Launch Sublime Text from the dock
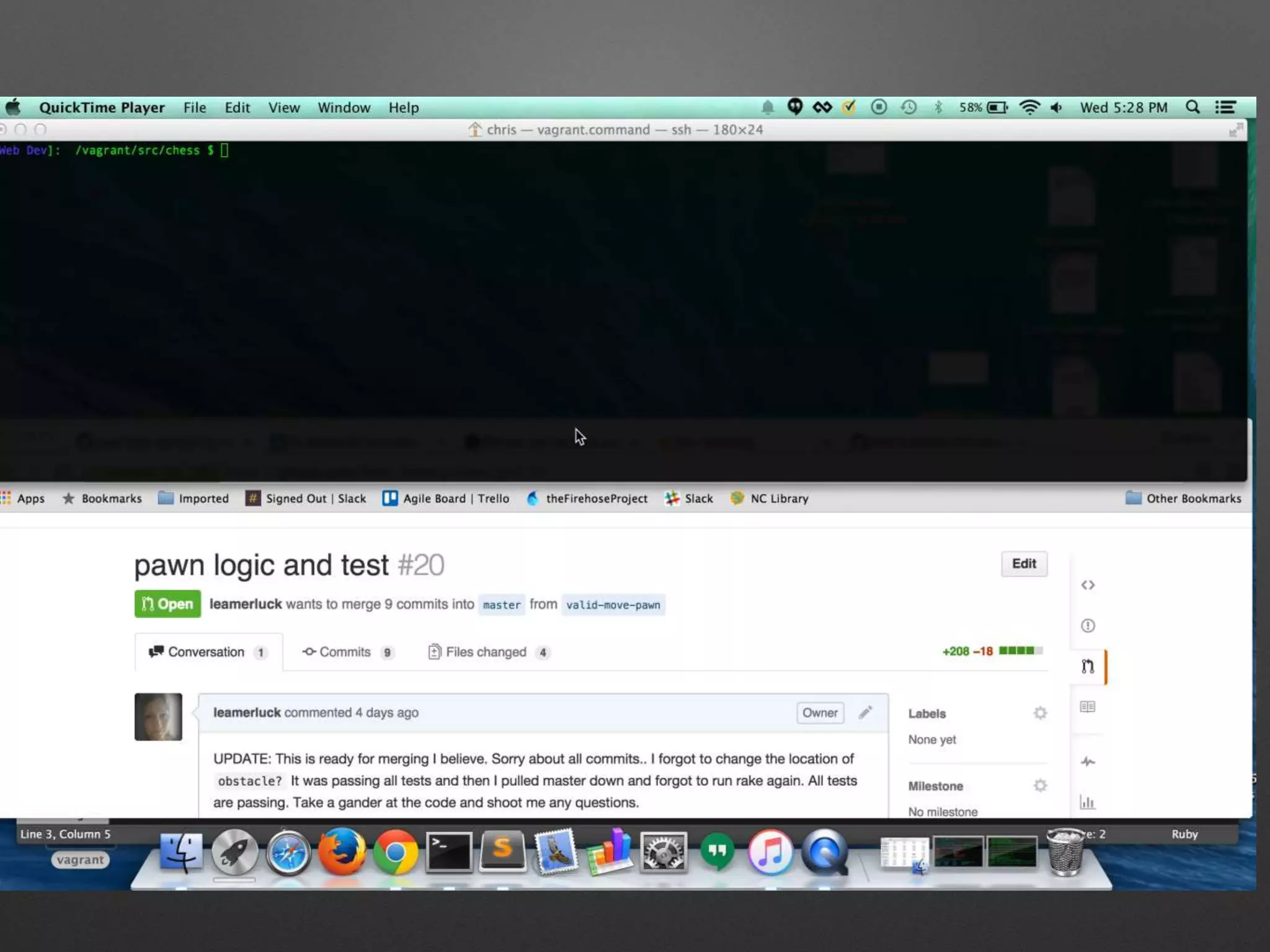 coord(502,852)
